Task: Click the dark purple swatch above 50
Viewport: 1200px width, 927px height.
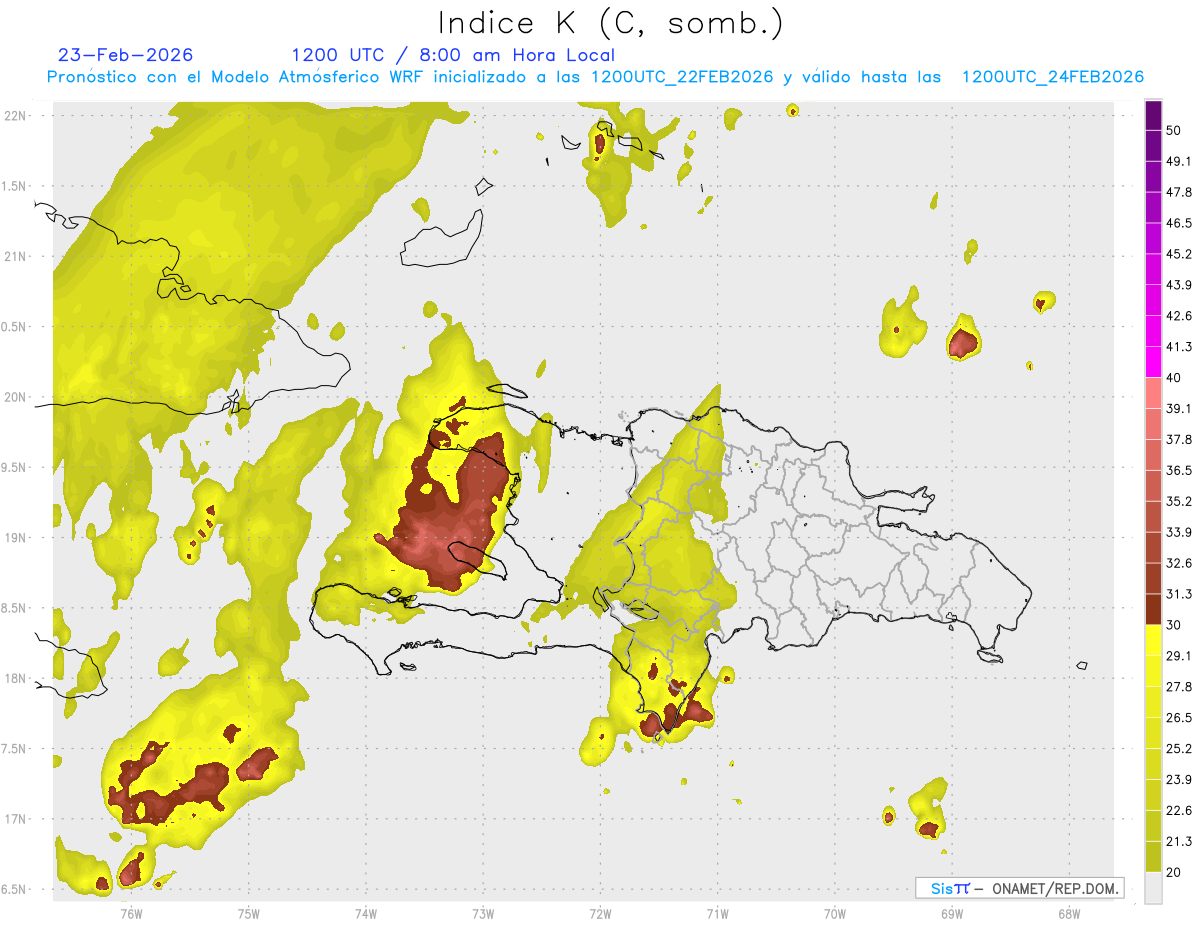Action: pyautogui.click(x=1154, y=116)
